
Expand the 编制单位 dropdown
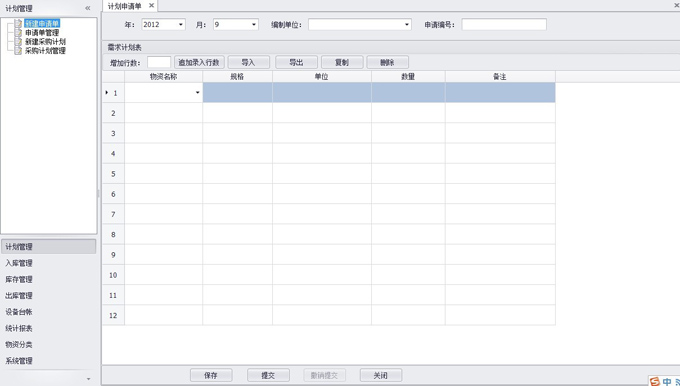click(x=407, y=25)
